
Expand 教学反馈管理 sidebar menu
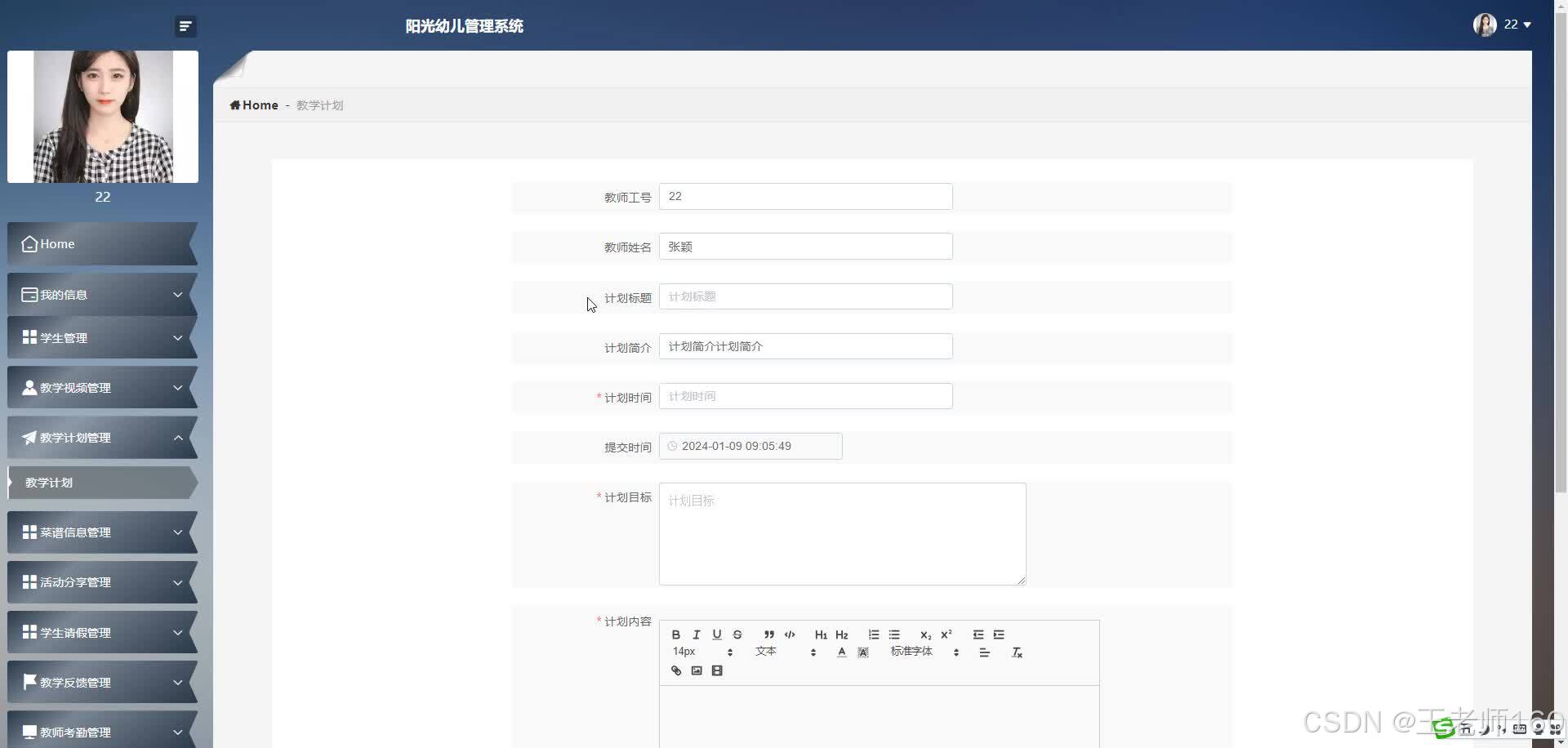point(102,683)
